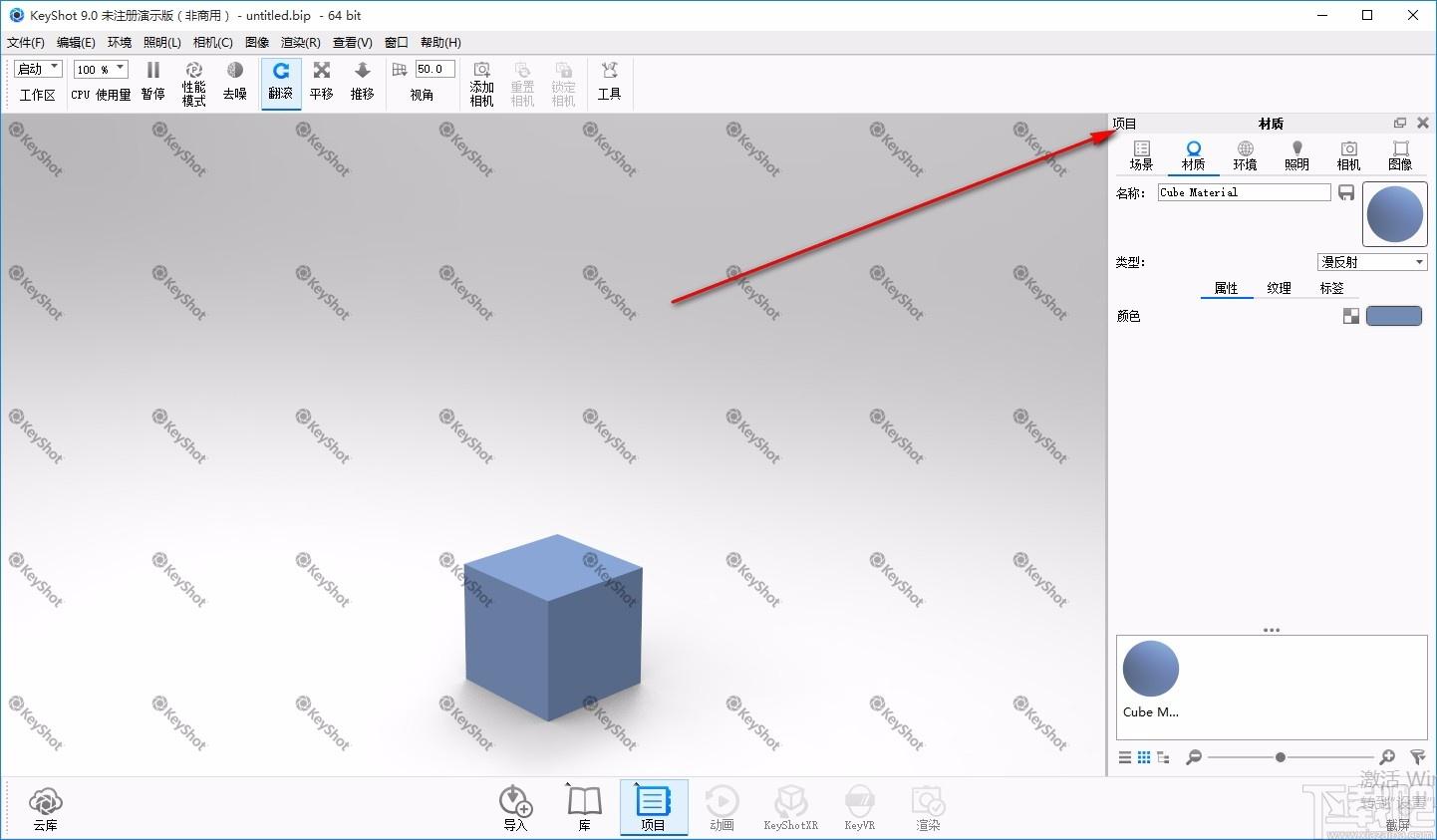
Task: Click the zoom-out magnifier for thumbnails
Action: (x=1194, y=758)
